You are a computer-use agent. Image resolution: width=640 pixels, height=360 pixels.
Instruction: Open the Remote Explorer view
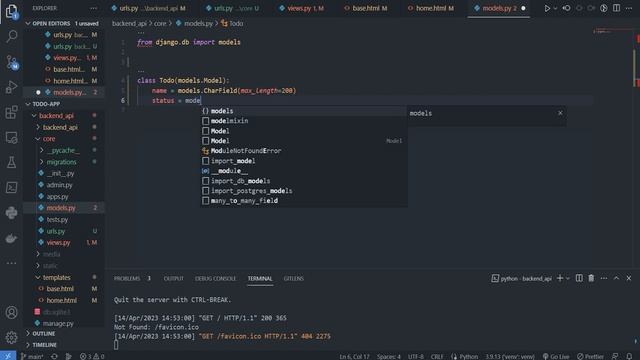pos(11,138)
